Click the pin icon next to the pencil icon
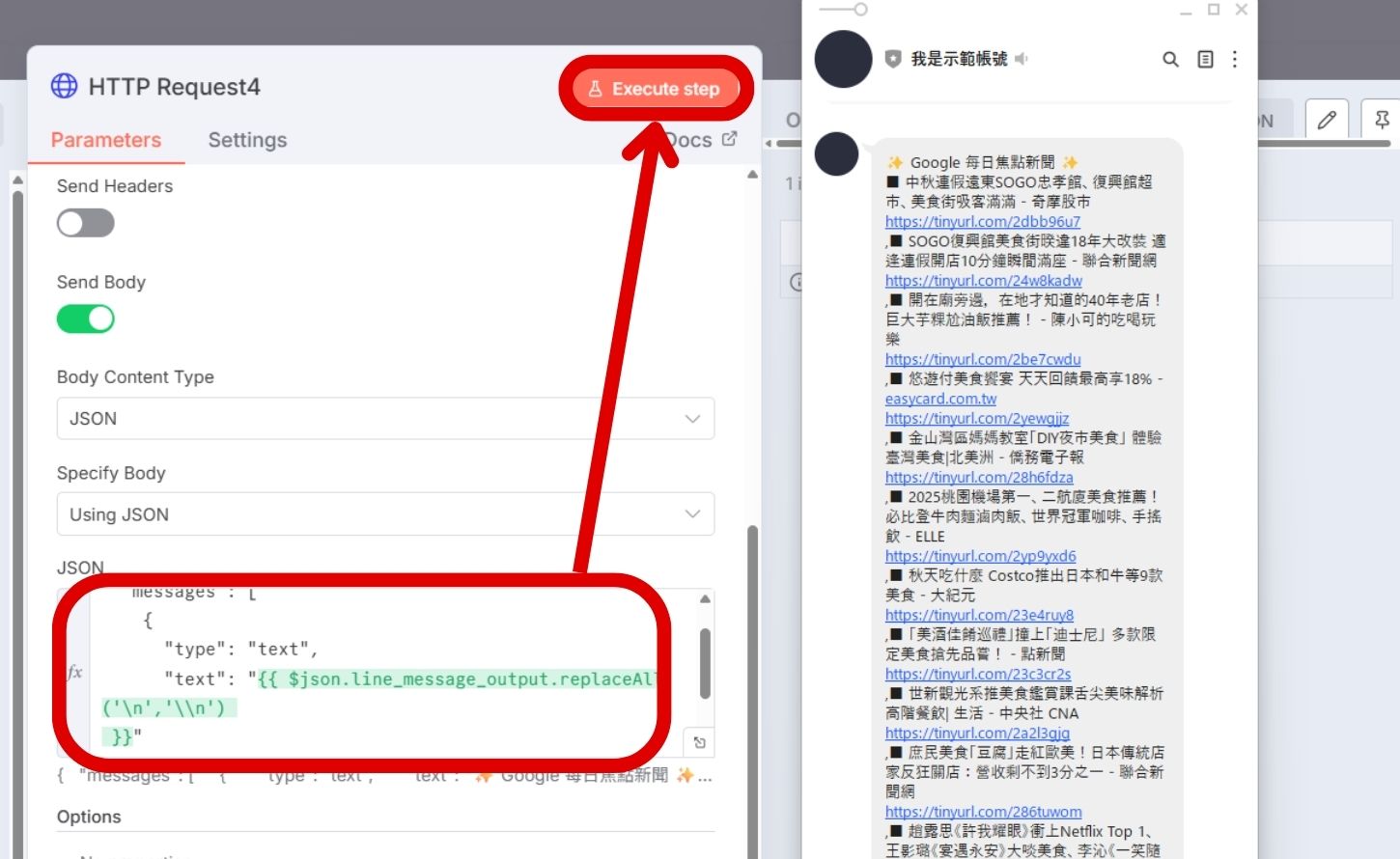1400x859 pixels. pyautogui.click(x=1383, y=119)
